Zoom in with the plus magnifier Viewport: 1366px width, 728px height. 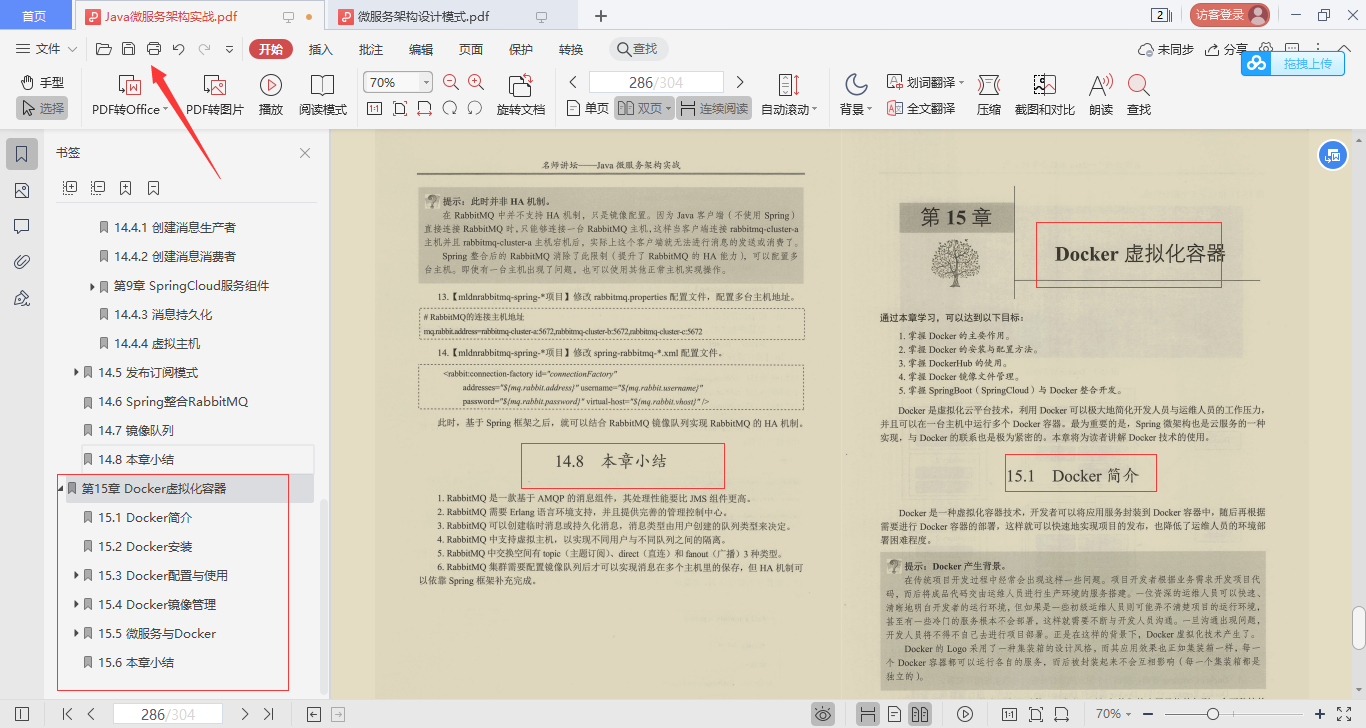(x=476, y=83)
